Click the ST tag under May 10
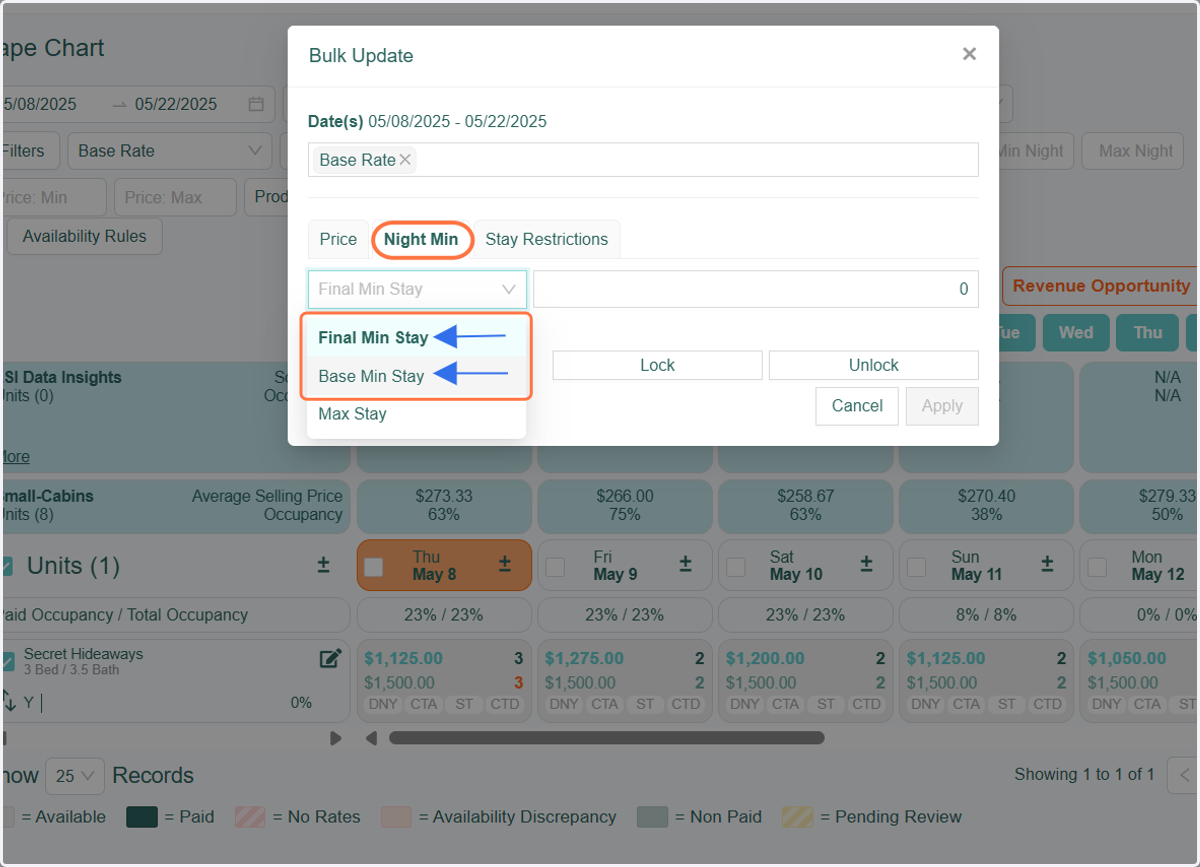The height and width of the screenshot is (867, 1200). click(x=826, y=704)
